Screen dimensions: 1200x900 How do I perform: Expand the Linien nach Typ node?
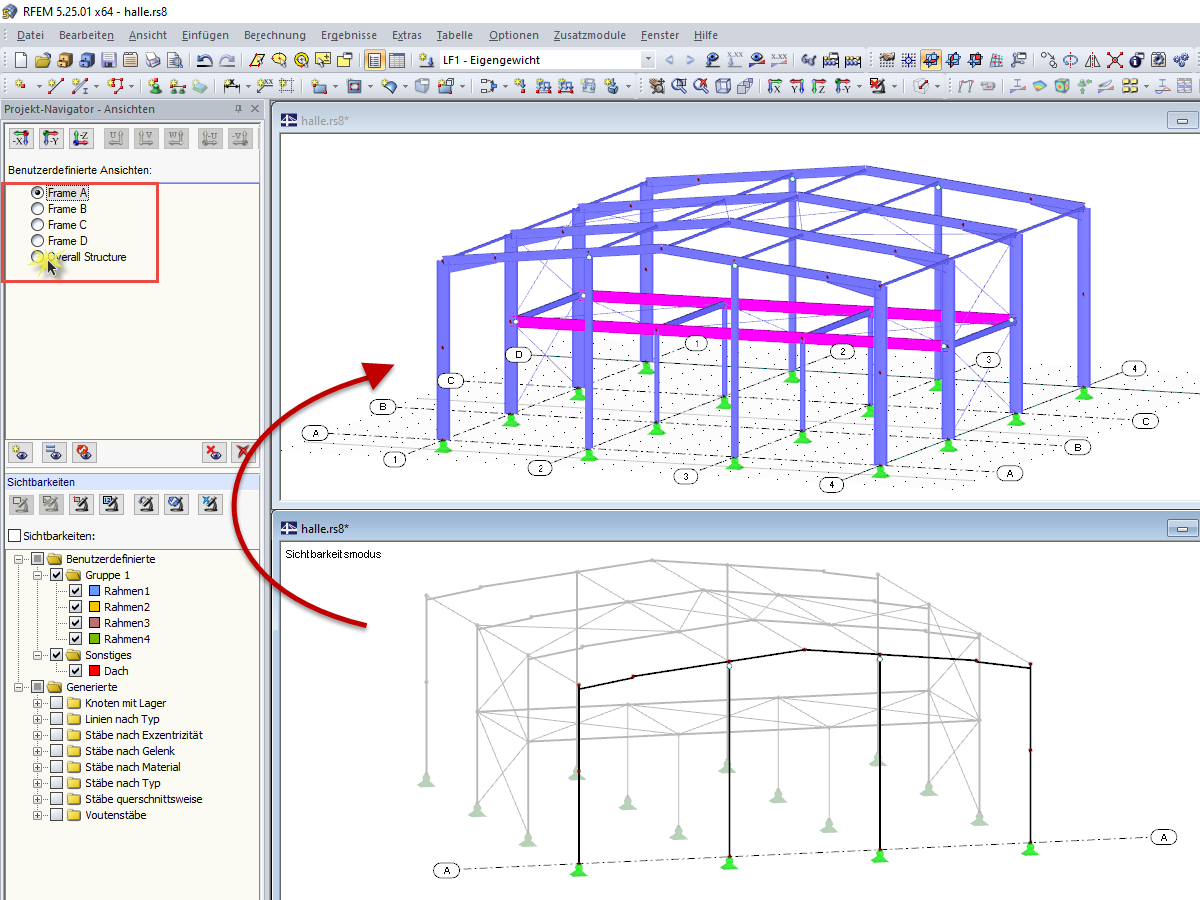coord(38,719)
